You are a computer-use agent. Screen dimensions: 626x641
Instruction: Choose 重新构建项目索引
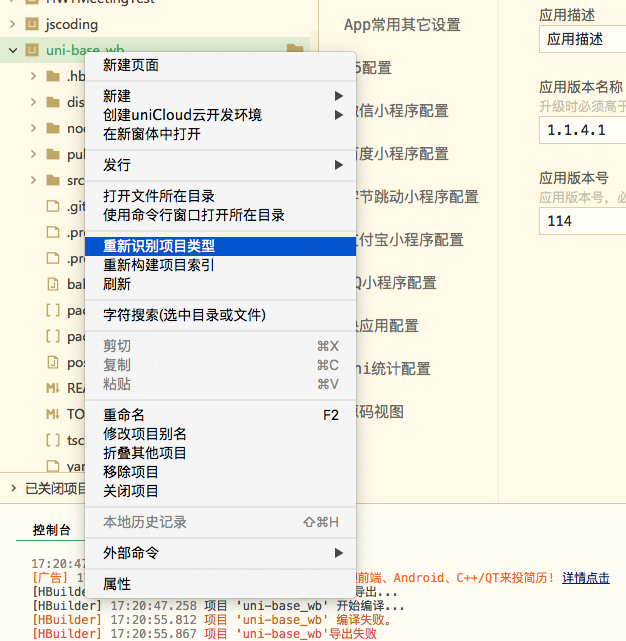click(220, 265)
